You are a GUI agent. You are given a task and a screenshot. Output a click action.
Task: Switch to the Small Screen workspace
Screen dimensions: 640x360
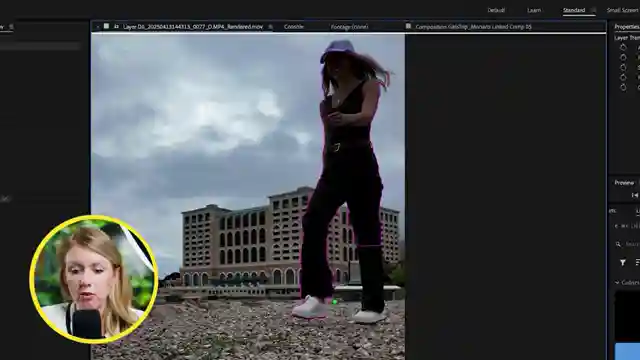623,10
